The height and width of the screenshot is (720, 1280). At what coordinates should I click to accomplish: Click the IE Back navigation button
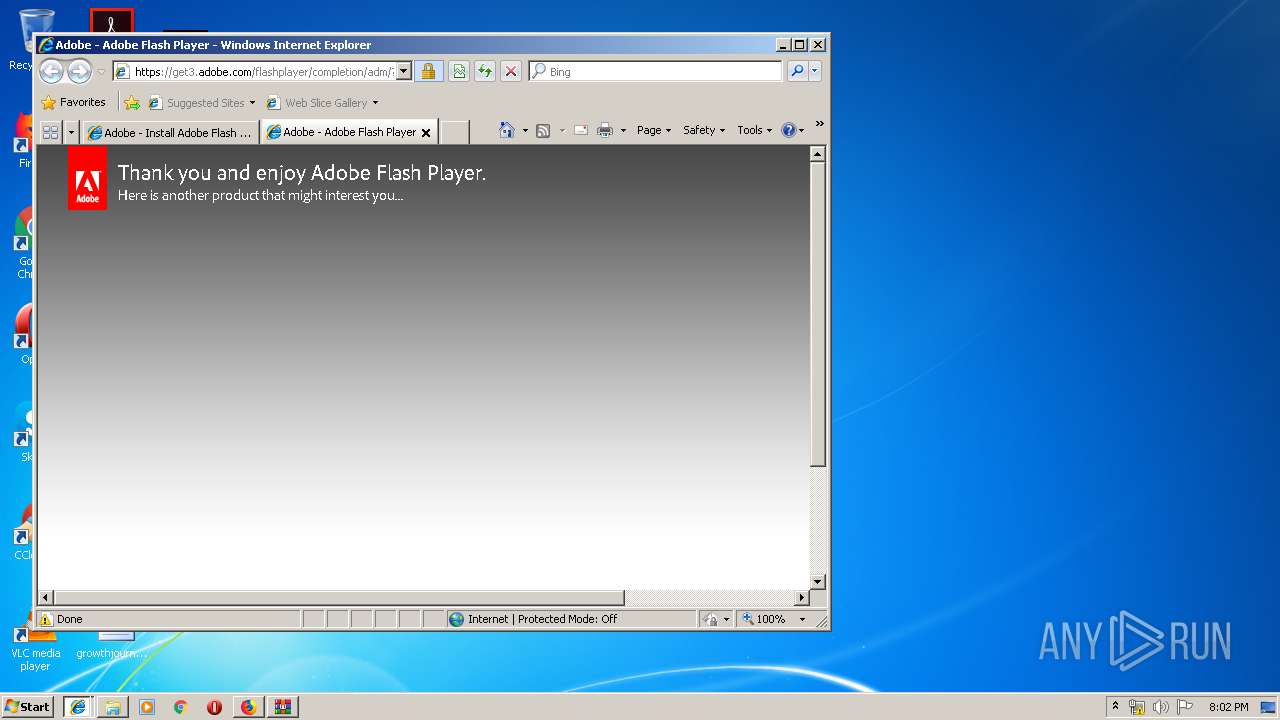coord(51,71)
